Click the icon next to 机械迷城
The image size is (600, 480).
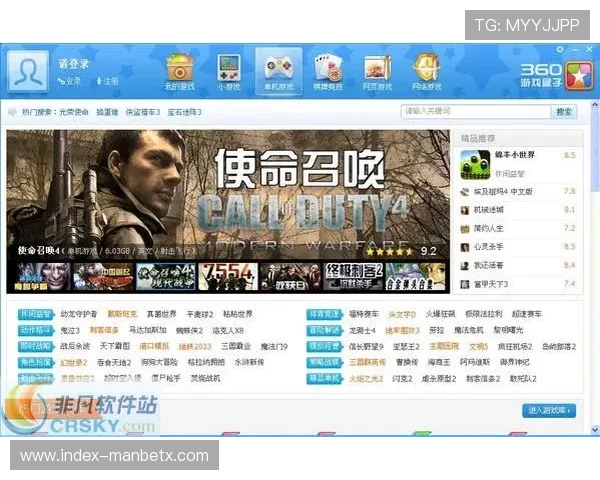click(465, 210)
